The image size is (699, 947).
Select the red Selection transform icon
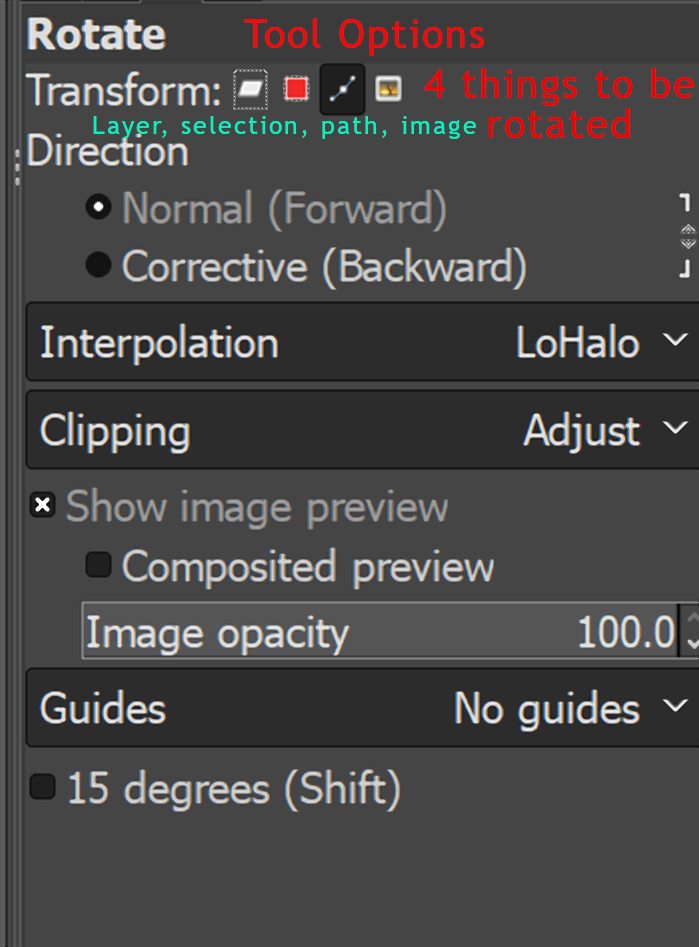pos(296,90)
